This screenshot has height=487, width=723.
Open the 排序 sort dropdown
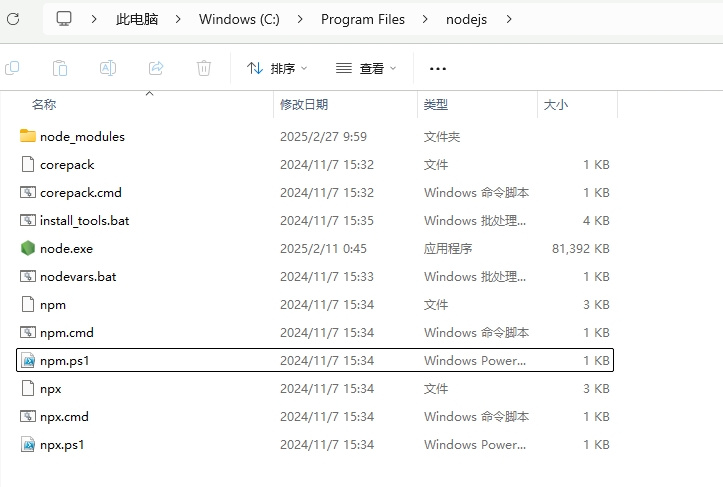[277, 68]
